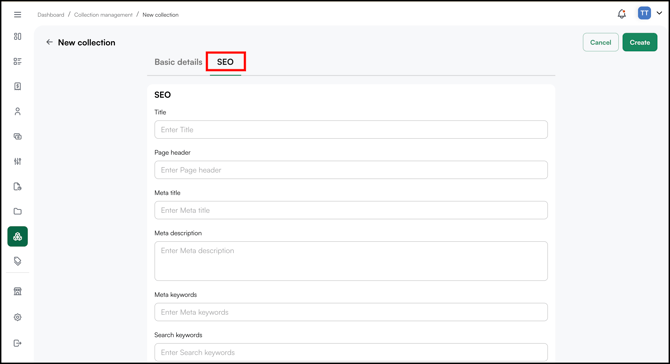The width and height of the screenshot is (670, 364).
Task: Click the Meta description label
Action: (178, 233)
